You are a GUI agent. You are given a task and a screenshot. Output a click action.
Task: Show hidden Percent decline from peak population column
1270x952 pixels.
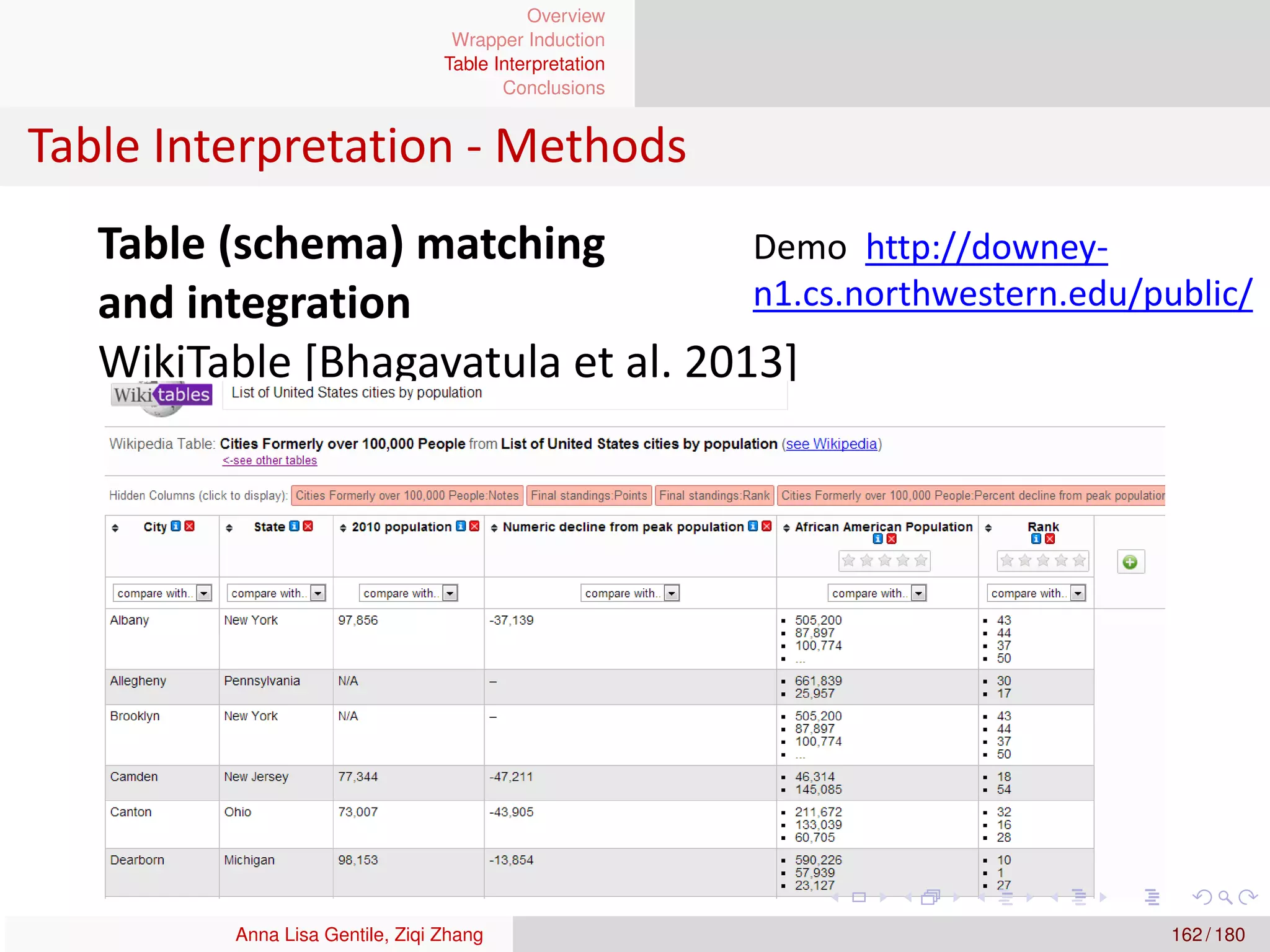coord(971,496)
